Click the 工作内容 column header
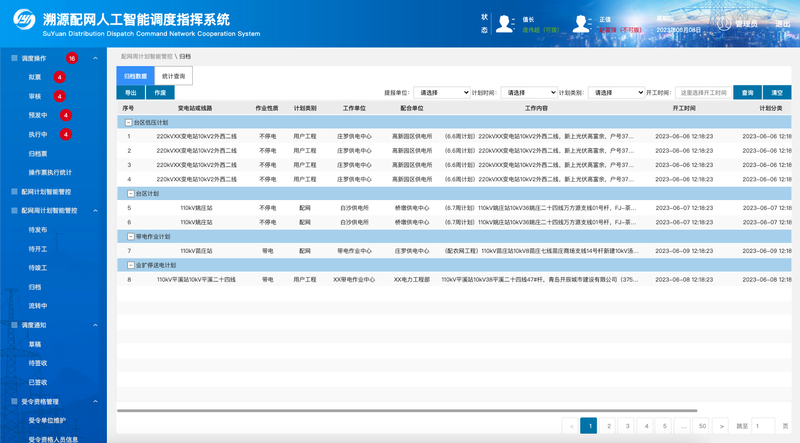This screenshot has width=800, height=443. (x=536, y=108)
